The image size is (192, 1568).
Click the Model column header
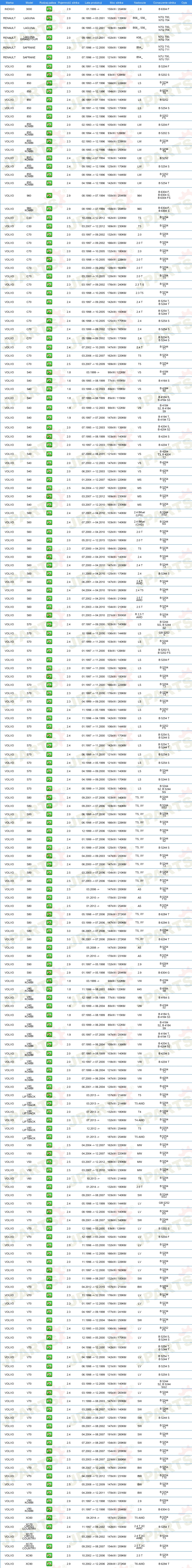click(x=29, y=2)
